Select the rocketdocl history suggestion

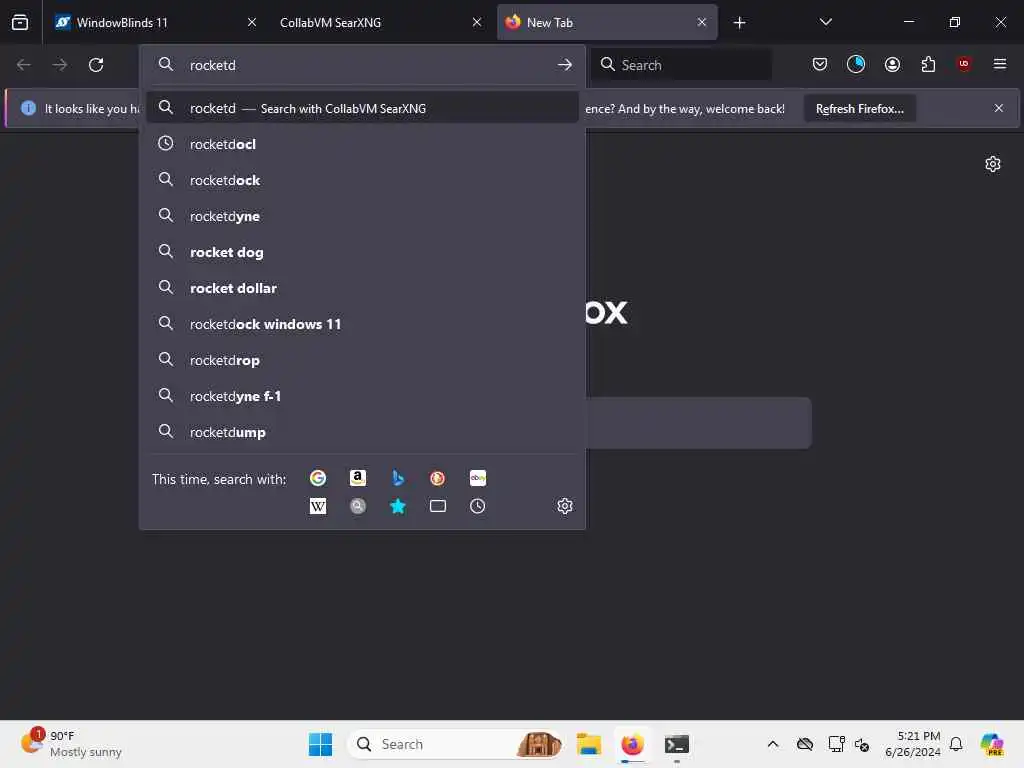tap(362, 144)
